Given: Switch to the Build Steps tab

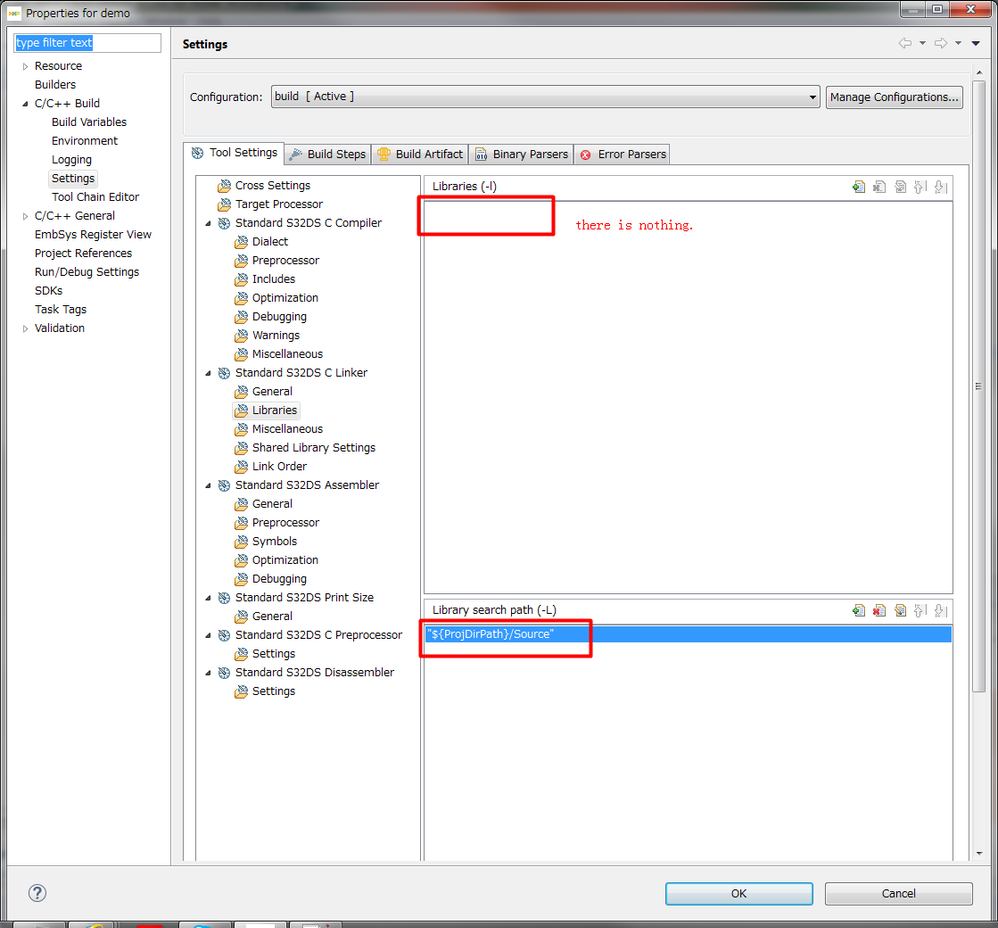Looking at the screenshot, I should point(328,154).
